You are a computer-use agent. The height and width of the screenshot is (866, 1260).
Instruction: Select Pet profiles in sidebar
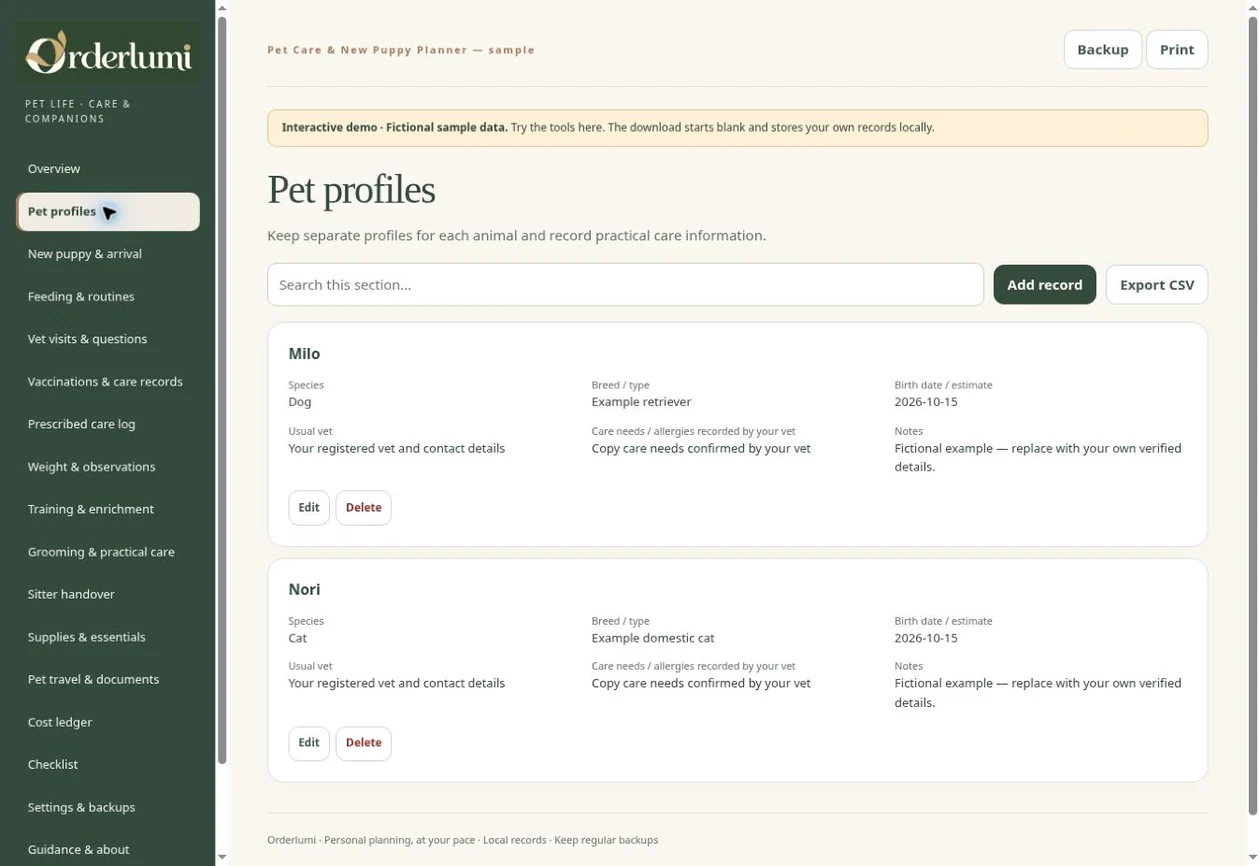(108, 212)
